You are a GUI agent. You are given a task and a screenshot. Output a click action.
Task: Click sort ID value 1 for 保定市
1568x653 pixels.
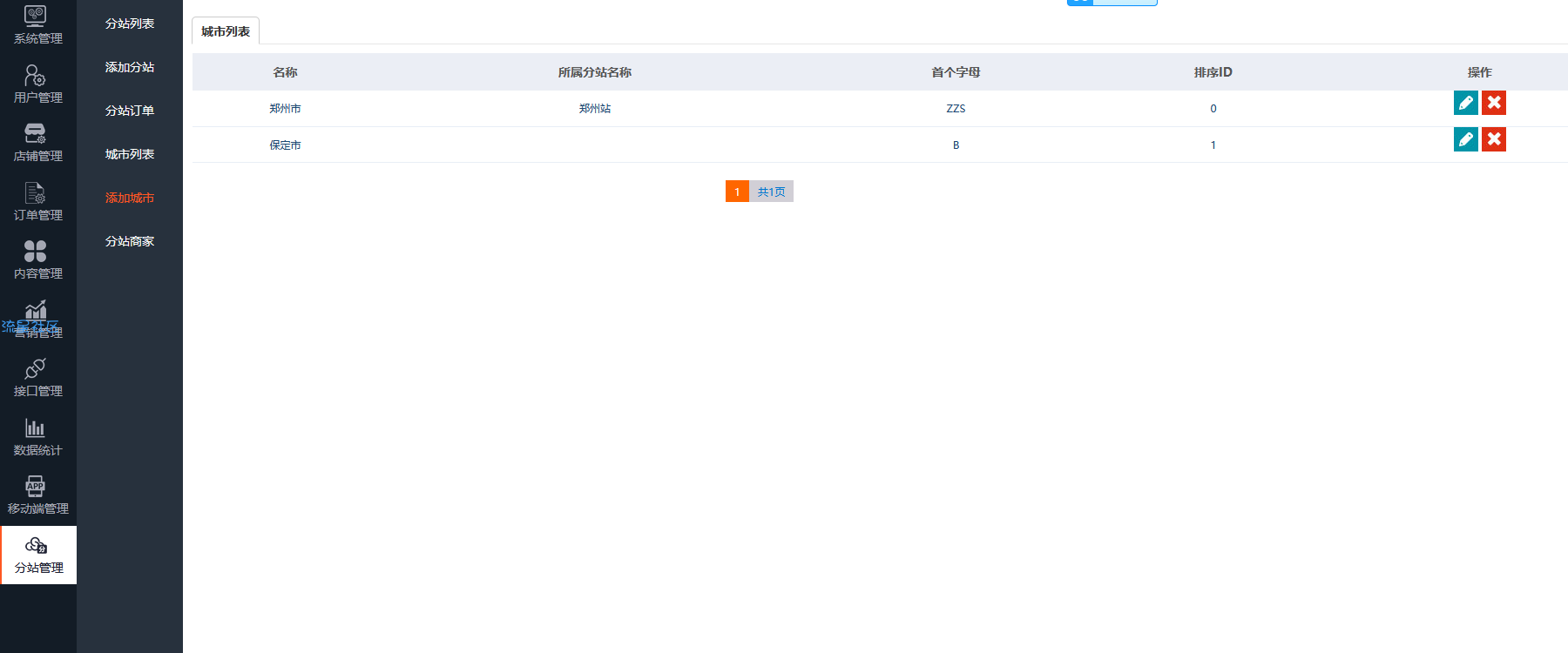1213,145
